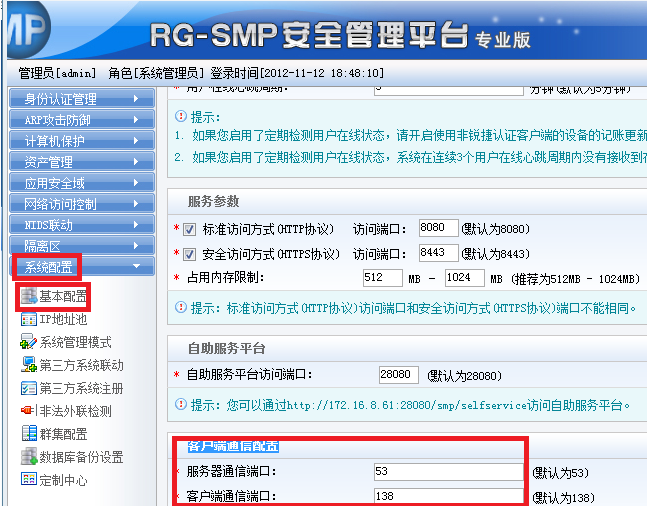
Task: Open 第三方系统注册 link
Action: click(81, 388)
